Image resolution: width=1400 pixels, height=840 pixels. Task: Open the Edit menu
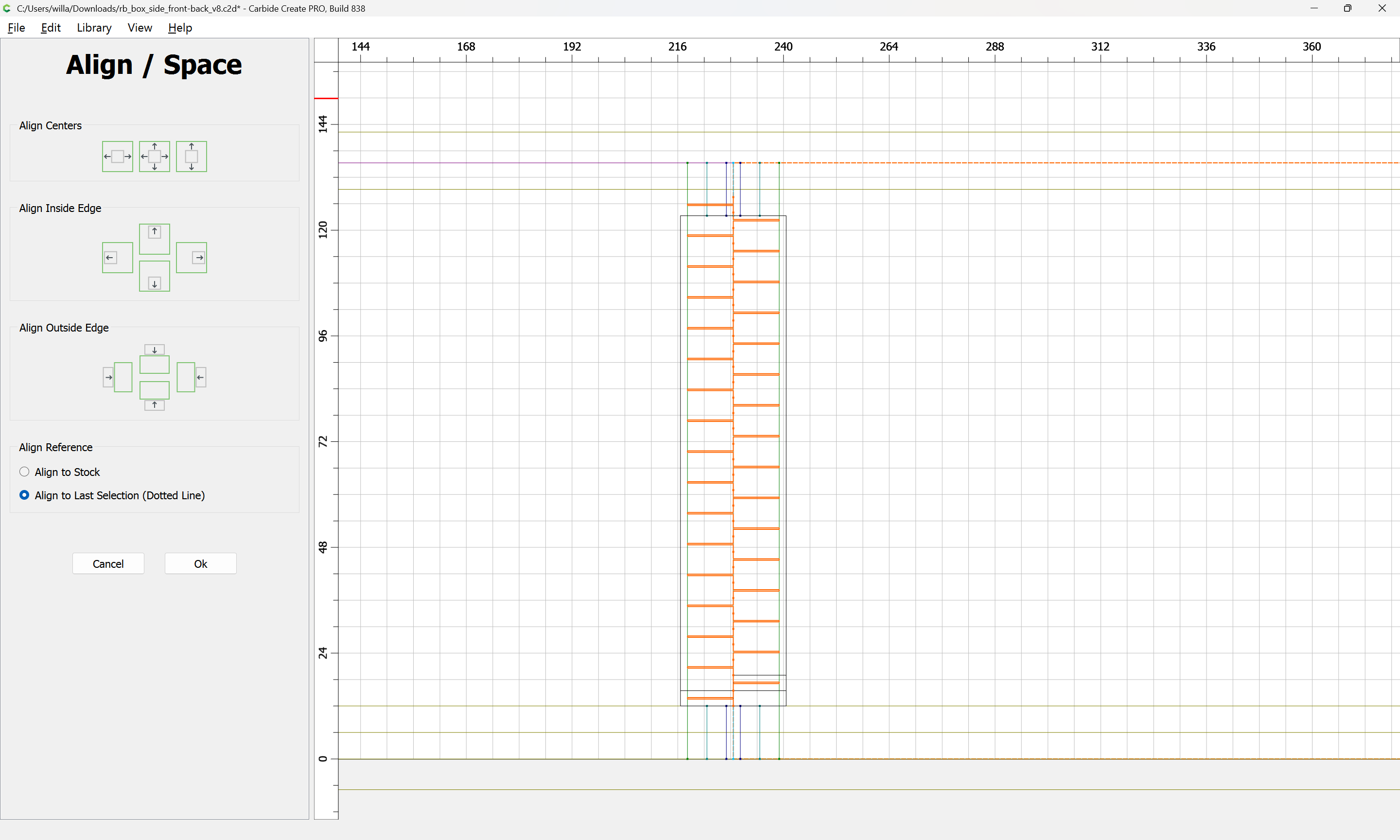(51, 28)
